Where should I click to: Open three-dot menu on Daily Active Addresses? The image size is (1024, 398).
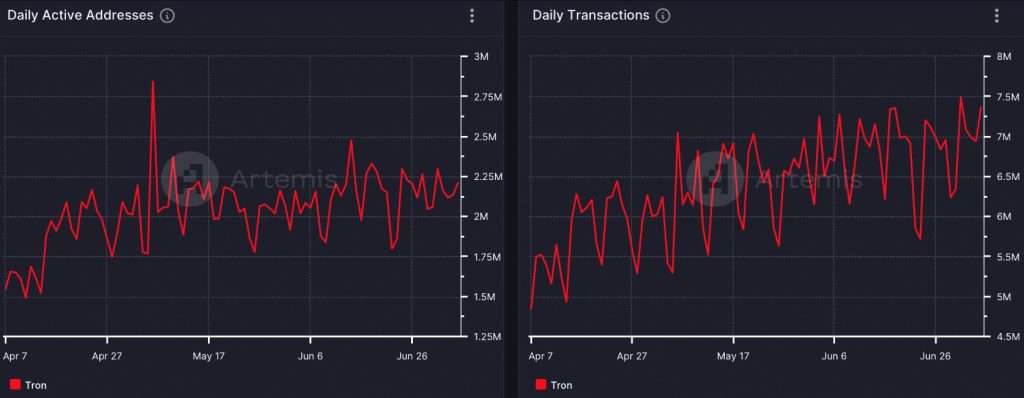(x=472, y=16)
